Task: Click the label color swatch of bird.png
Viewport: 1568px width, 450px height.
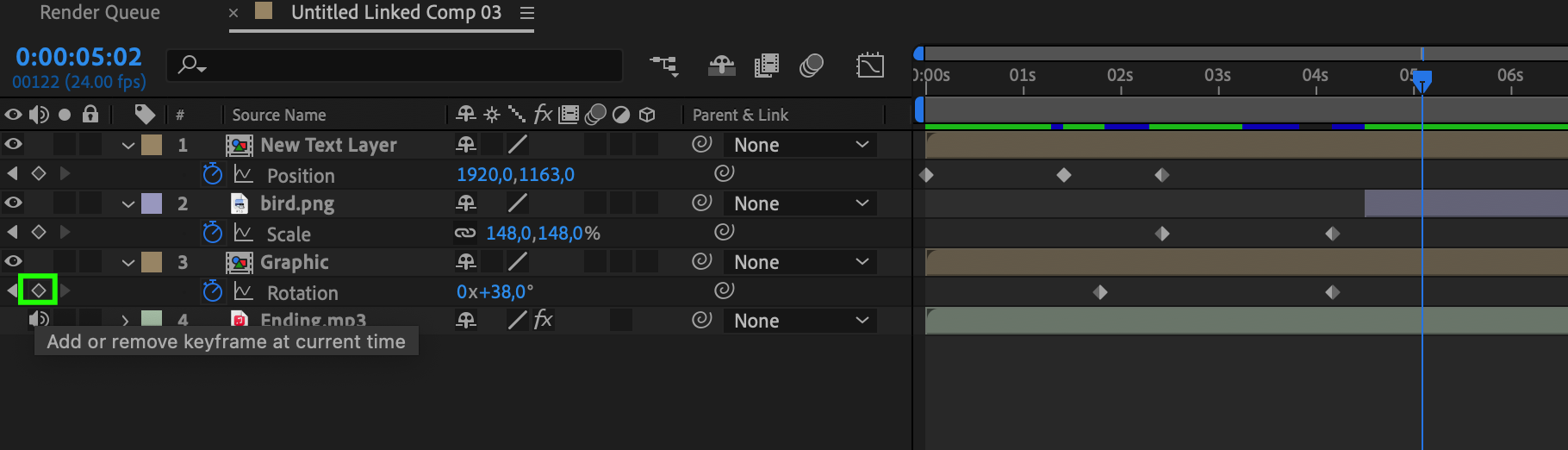Action: coord(152,203)
